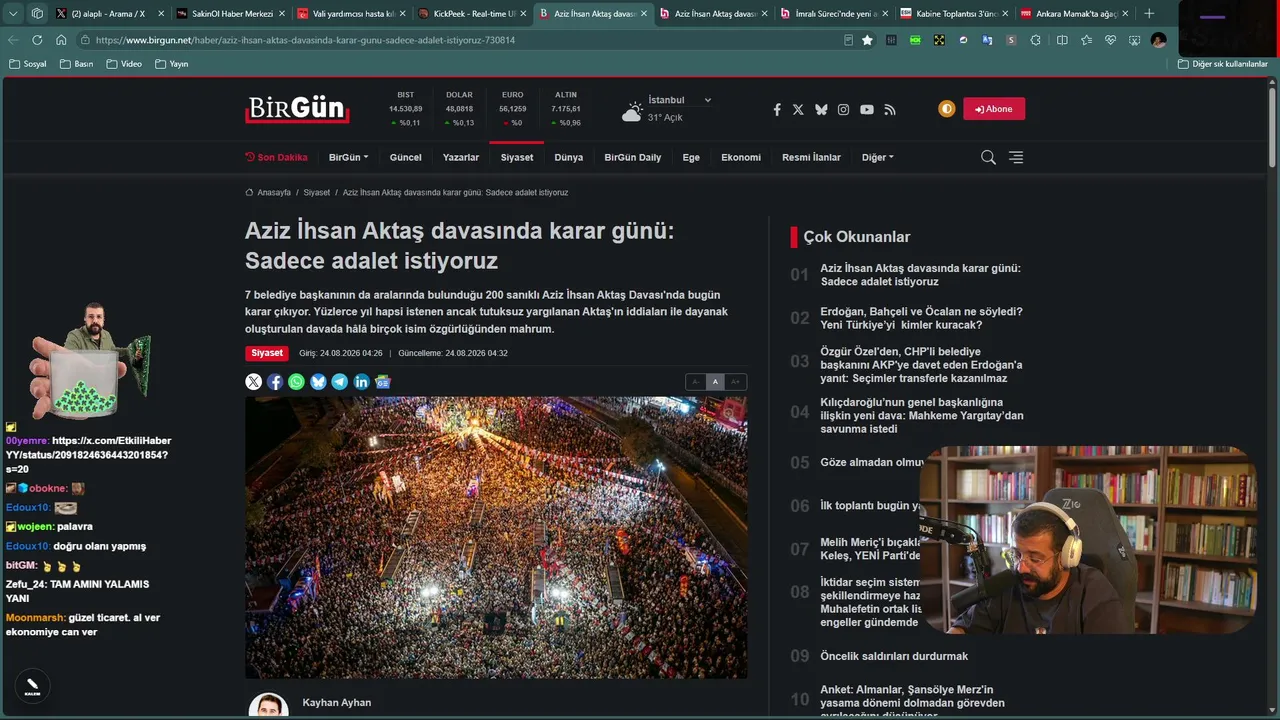The height and width of the screenshot is (720, 1280).
Task: Open the Erdoğan, Bahçeli ve Öcalan headline
Action: 921,318
